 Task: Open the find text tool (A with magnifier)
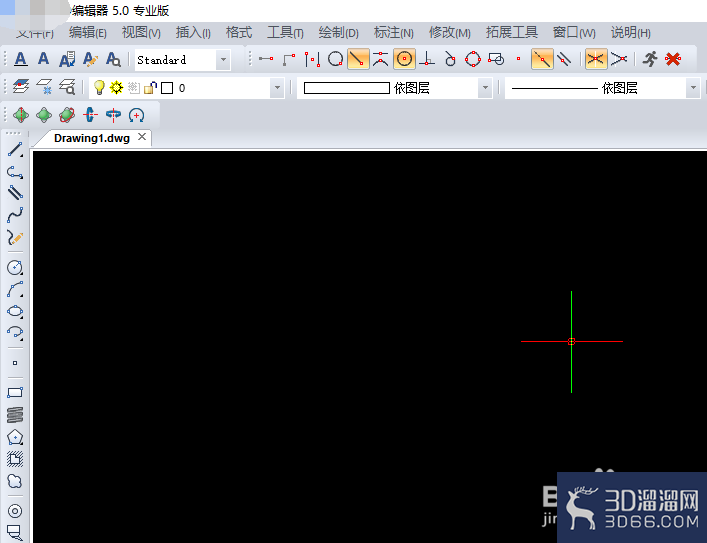113,59
